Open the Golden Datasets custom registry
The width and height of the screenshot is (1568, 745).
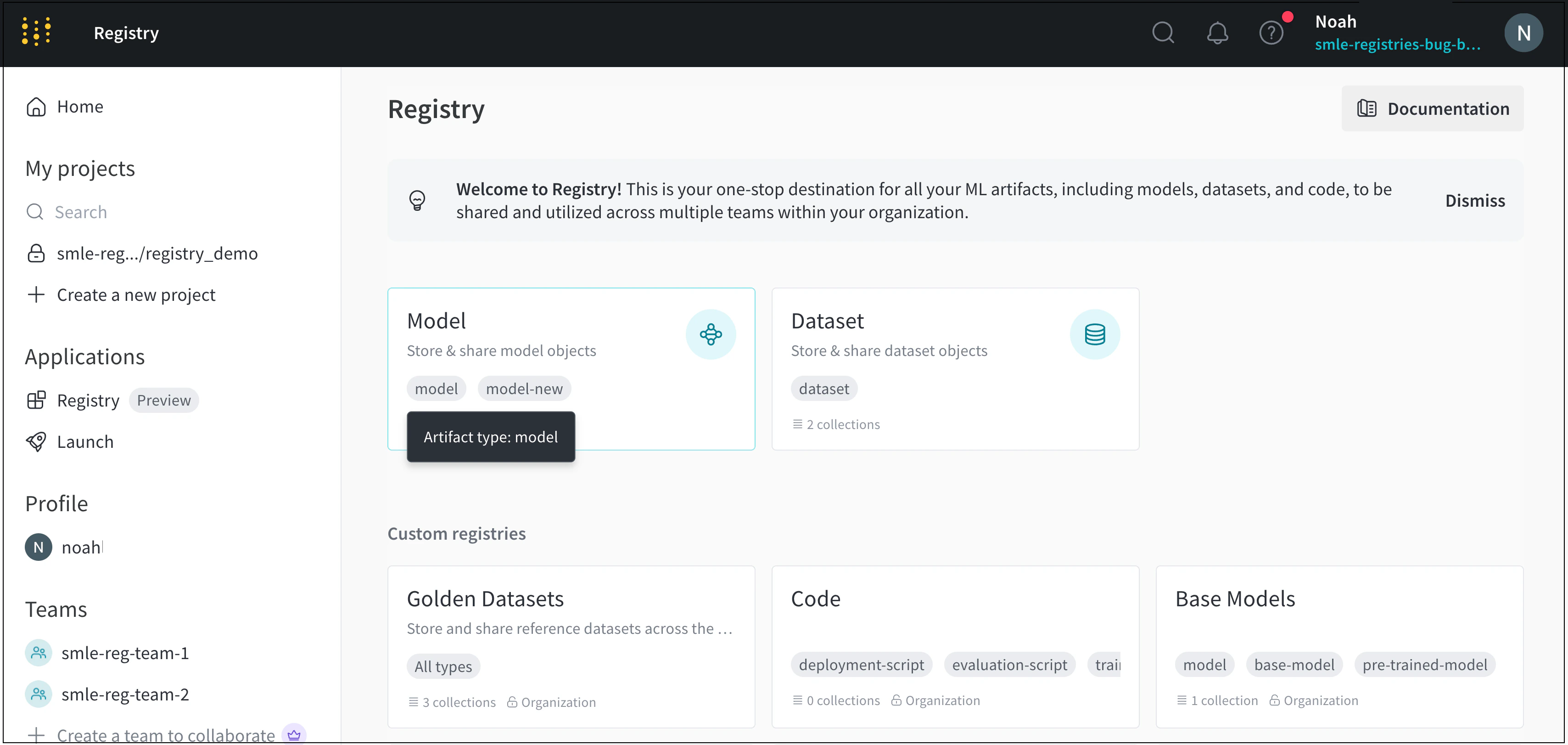tap(485, 599)
